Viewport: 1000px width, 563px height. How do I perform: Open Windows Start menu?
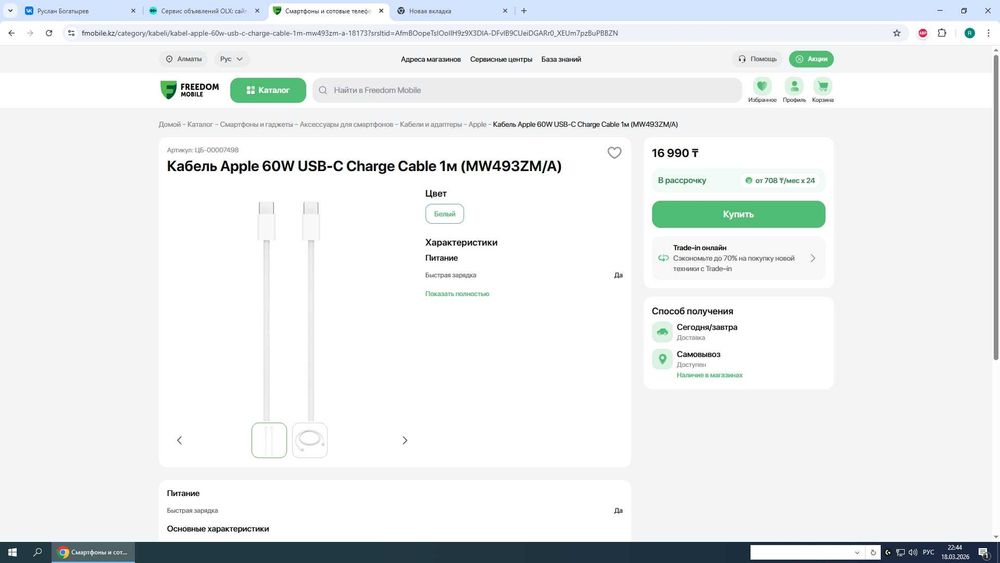(12, 552)
